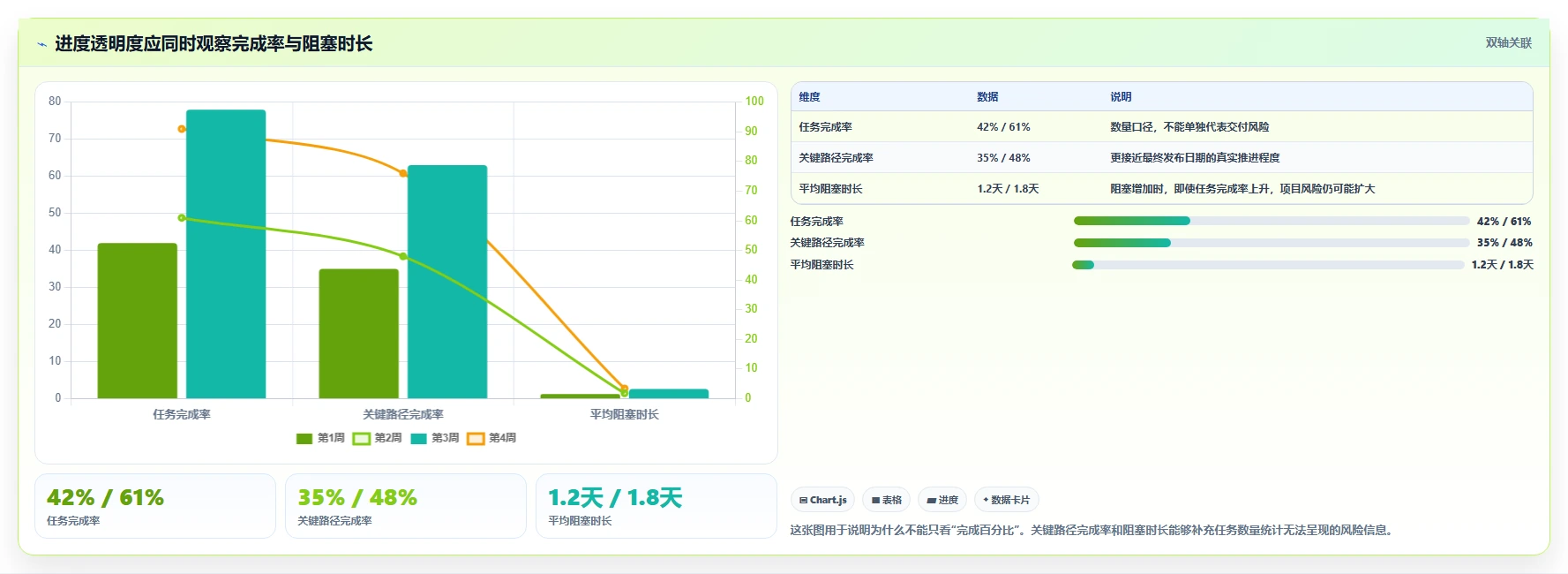The width and height of the screenshot is (1568, 574).
Task: Open the 42% / 61% 任务完成率 stat card
Action: coord(155,506)
